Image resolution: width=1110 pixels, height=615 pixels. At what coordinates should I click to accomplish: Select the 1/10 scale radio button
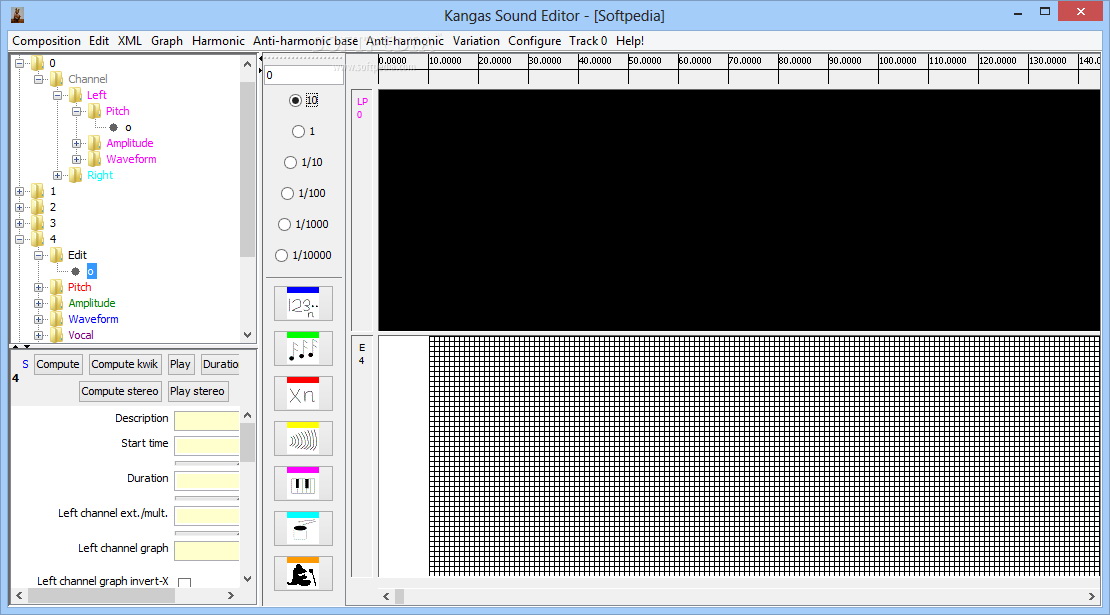click(290, 163)
